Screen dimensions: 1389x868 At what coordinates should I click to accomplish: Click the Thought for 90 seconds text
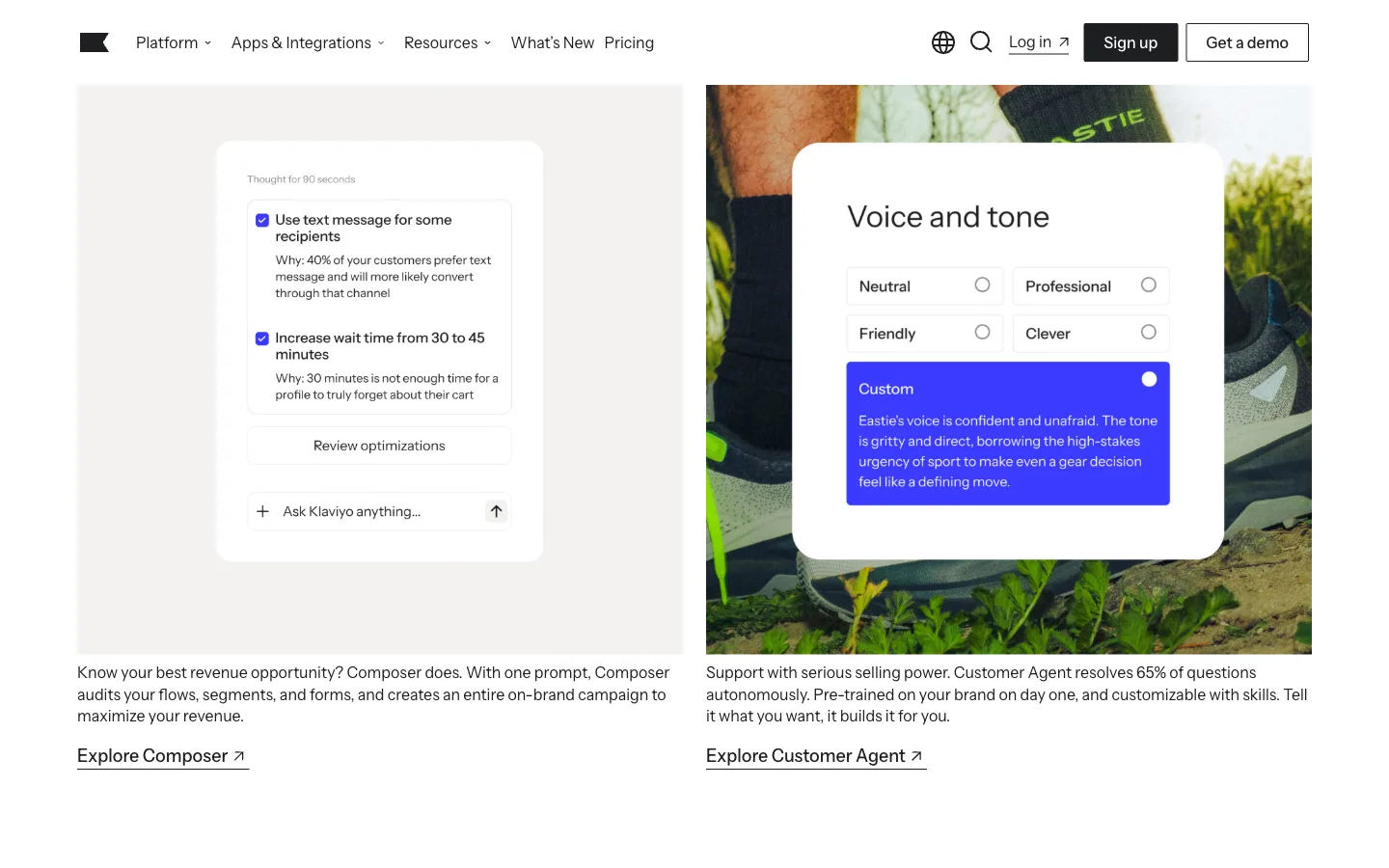coord(301,179)
